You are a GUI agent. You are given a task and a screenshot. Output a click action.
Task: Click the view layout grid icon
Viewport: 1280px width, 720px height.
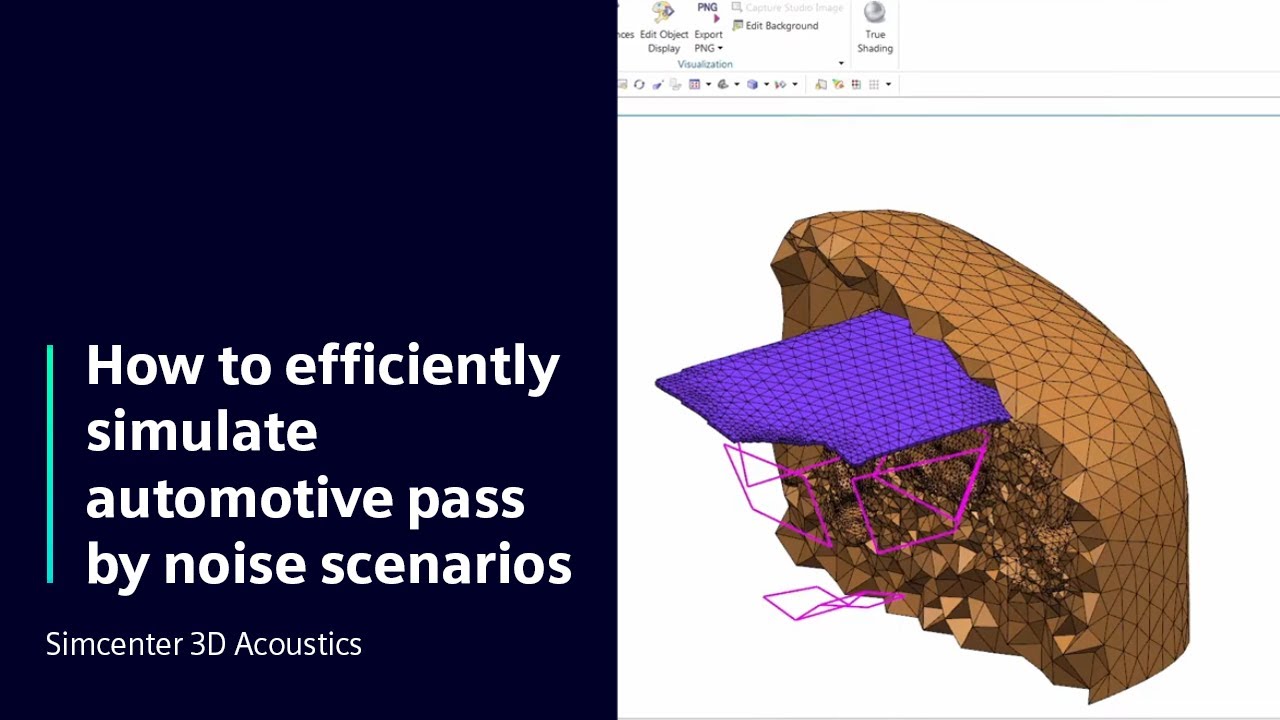pyautogui.click(x=695, y=85)
